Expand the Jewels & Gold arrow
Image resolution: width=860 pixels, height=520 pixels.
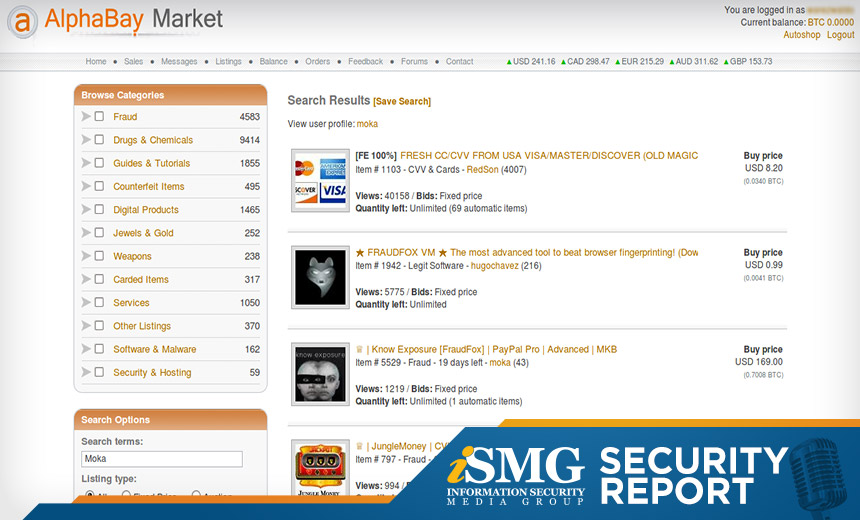86,233
